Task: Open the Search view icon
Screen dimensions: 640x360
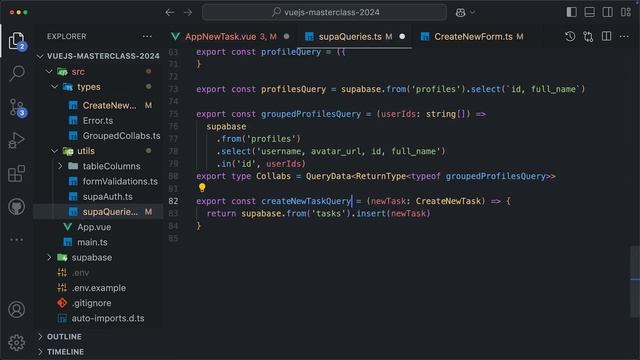Action: 17,73
